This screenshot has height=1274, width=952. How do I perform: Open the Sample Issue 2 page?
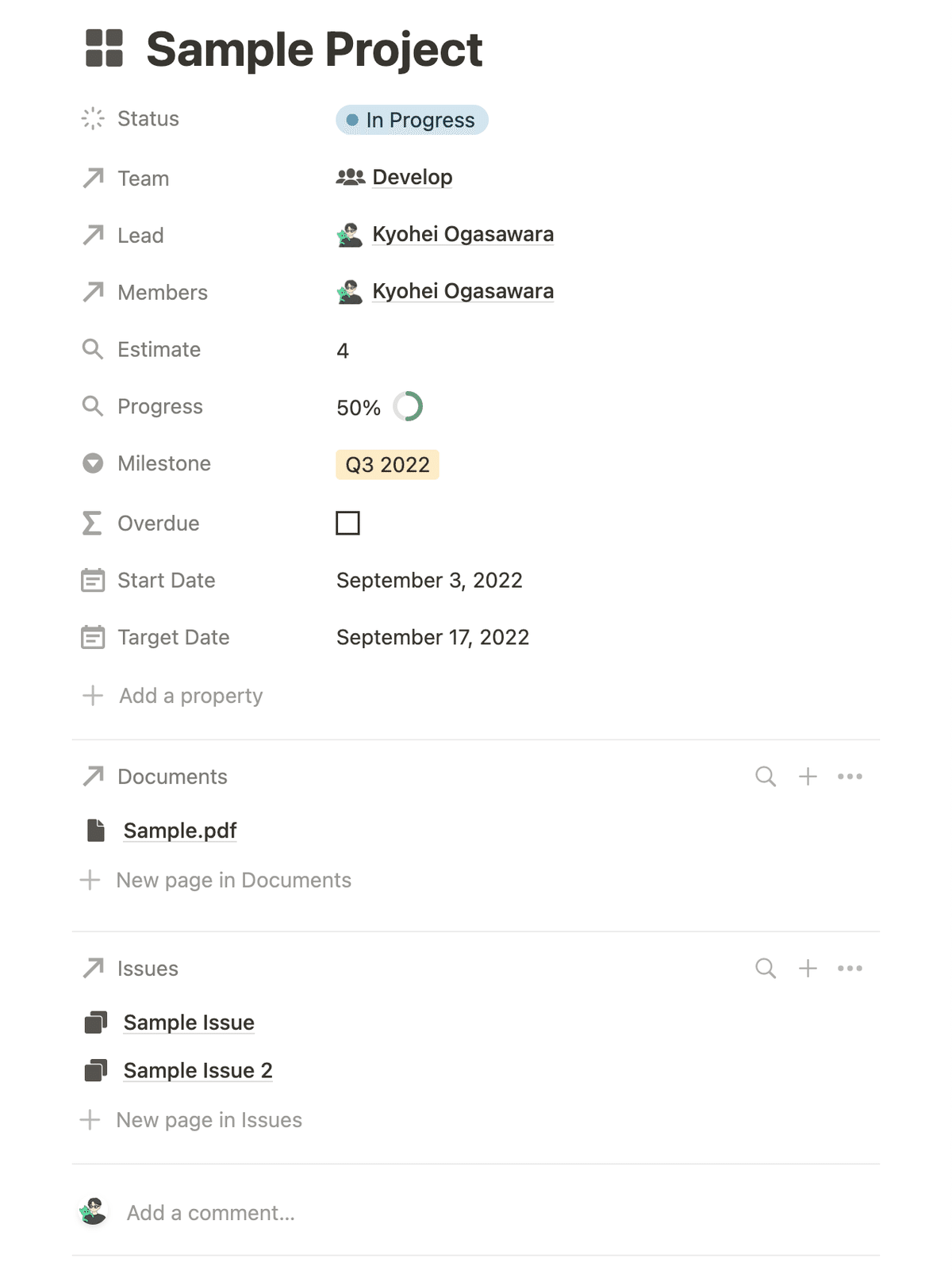(x=198, y=1071)
